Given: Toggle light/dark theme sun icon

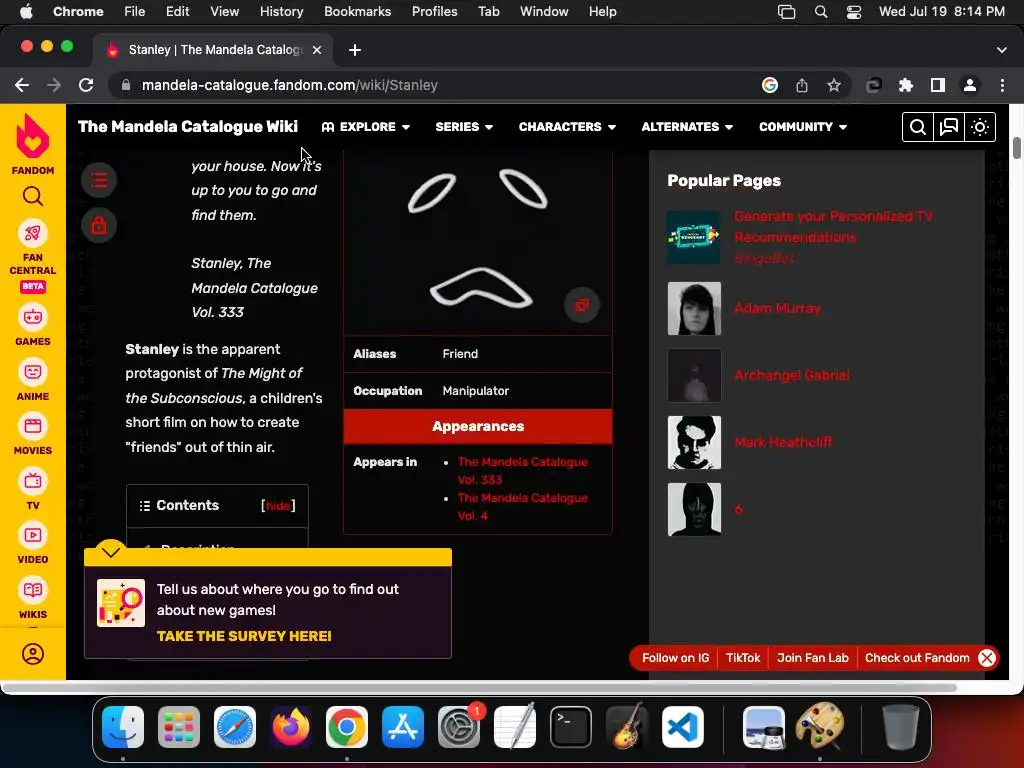Looking at the screenshot, I should click(980, 127).
